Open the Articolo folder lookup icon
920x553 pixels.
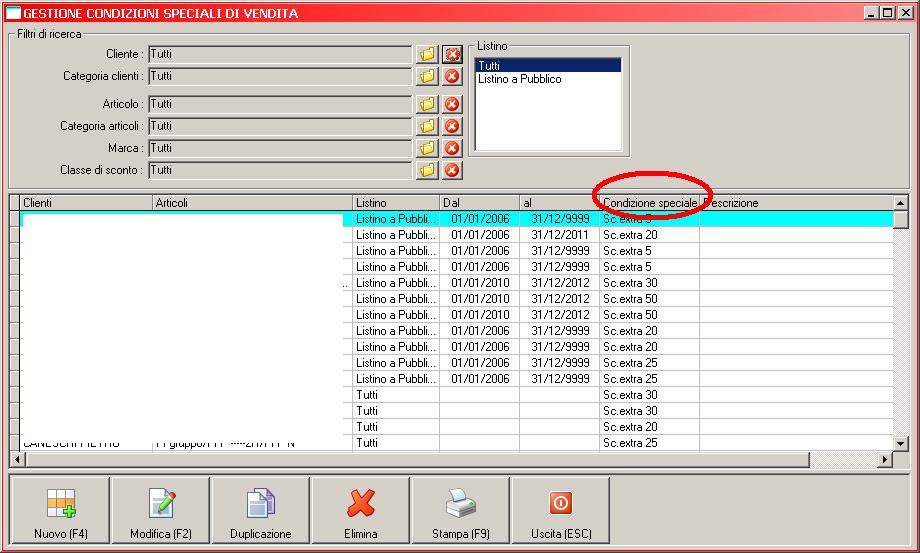(x=428, y=104)
